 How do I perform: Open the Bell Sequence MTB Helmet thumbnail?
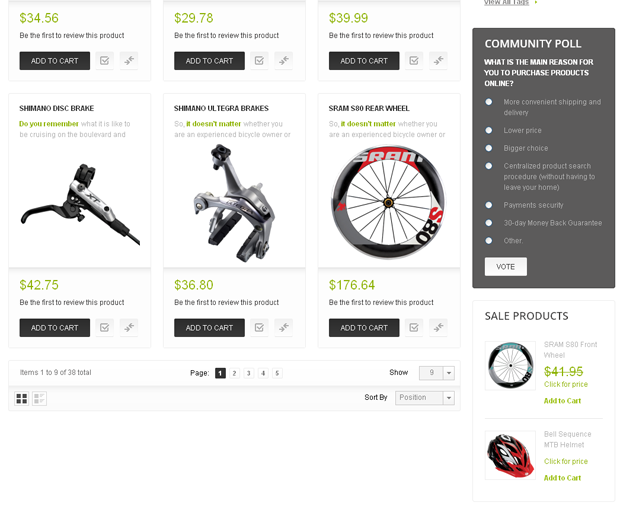point(510,455)
